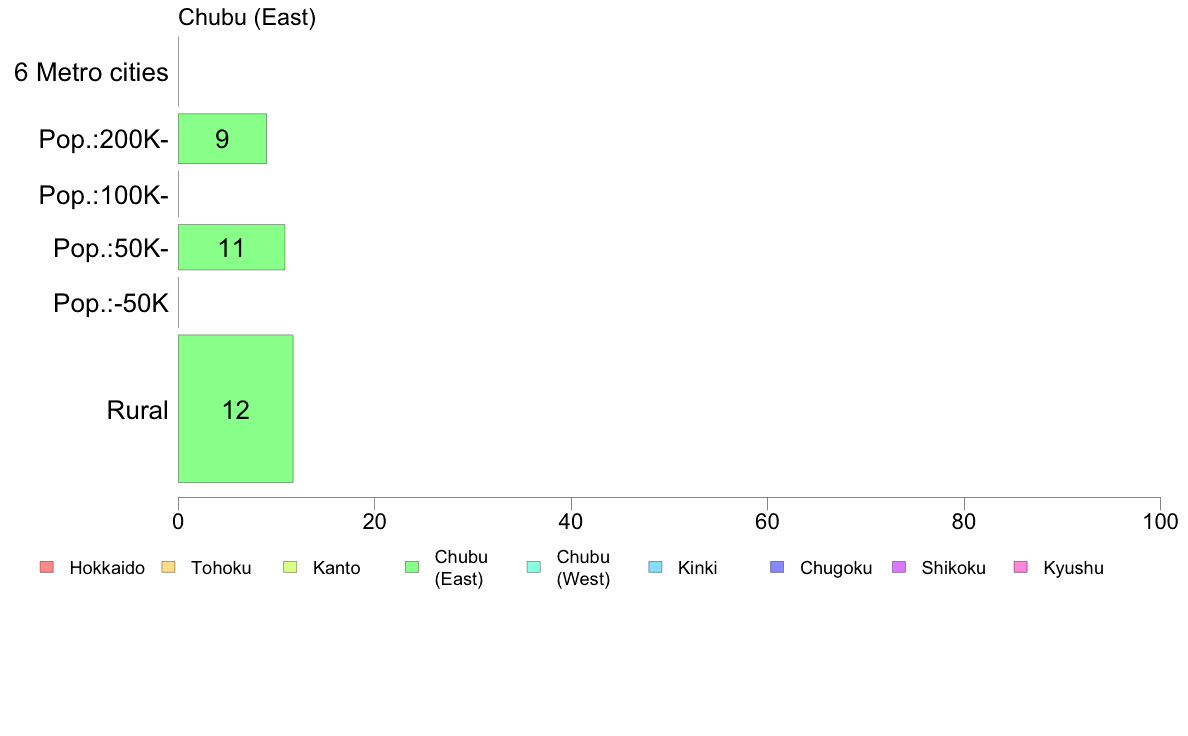Click the Chubu (East) chart title

click(247, 17)
